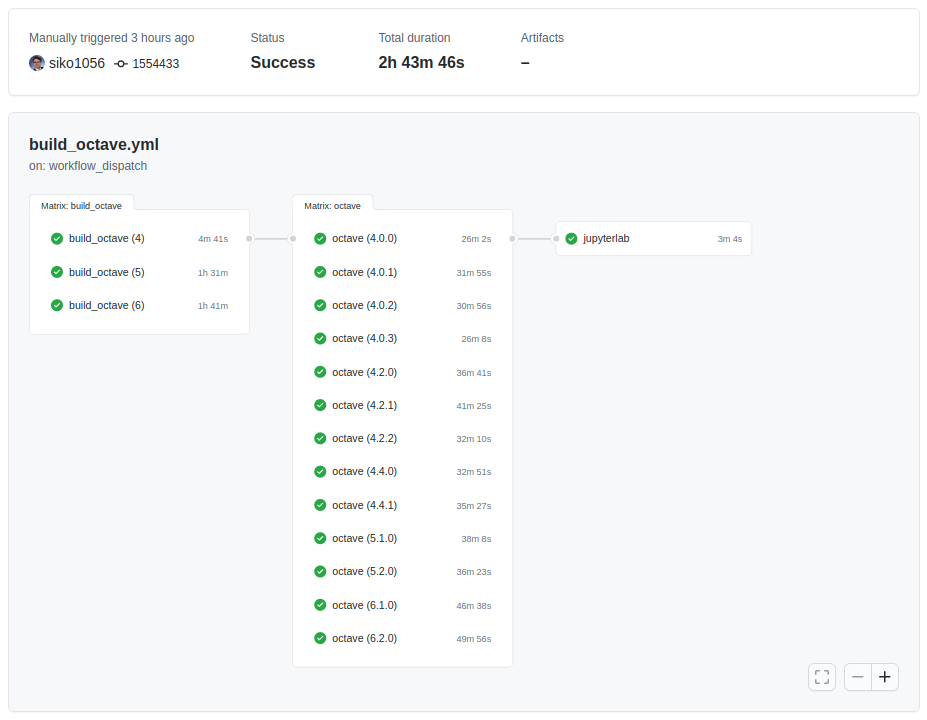Click success checkmark for octave (4.2.2)
This screenshot has width=927, height=720.
[320, 438]
